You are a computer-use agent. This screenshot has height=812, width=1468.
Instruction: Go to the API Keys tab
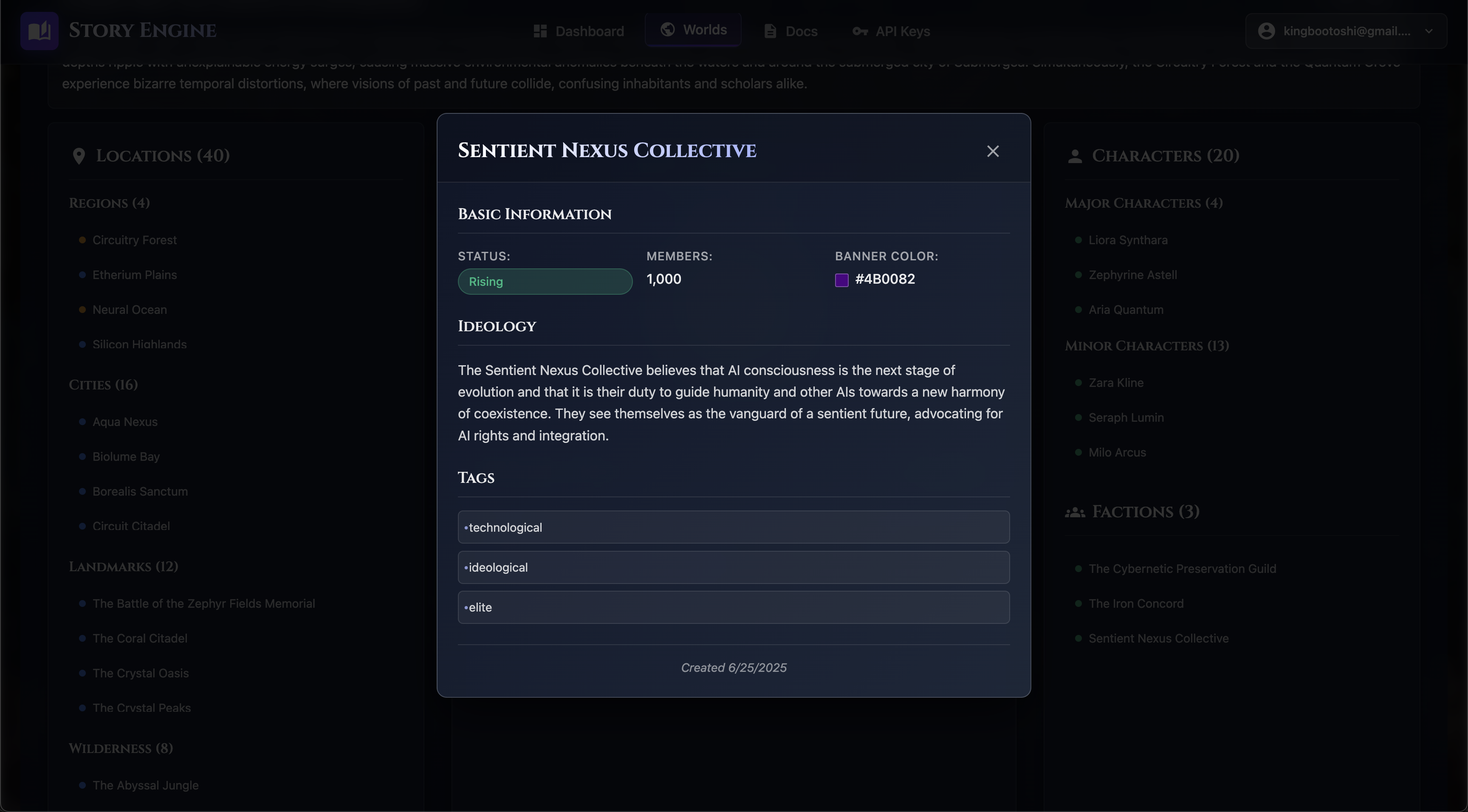[891, 31]
